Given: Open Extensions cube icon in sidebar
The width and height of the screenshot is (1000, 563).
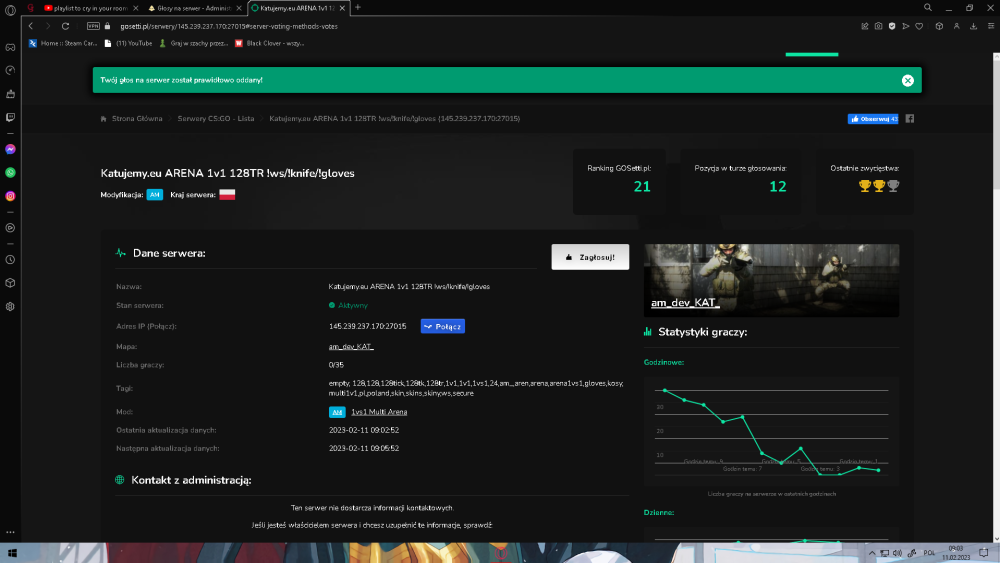Looking at the screenshot, I should coord(10,283).
